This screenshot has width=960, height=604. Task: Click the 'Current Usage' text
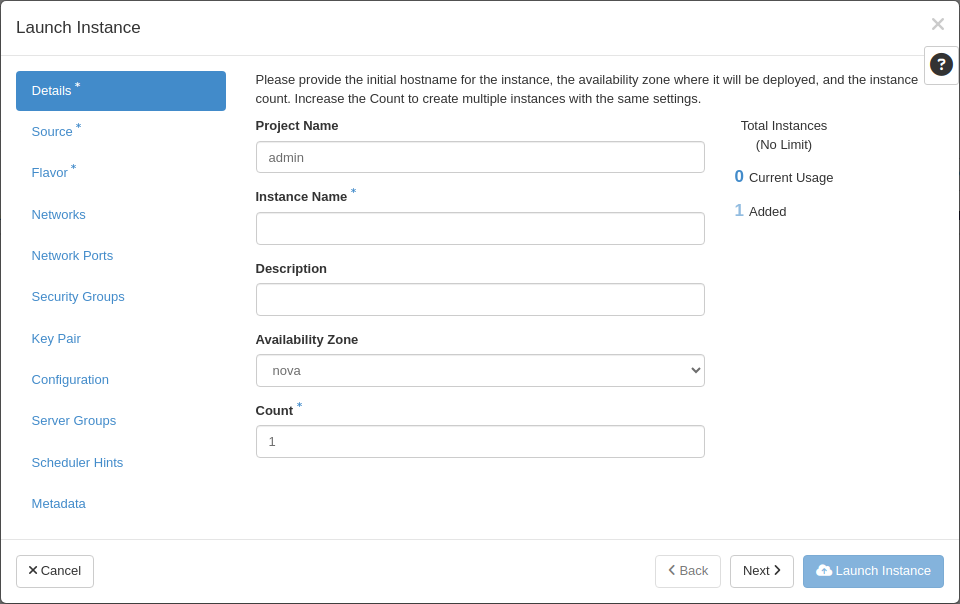pyautogui.click(x=790, y=177)
